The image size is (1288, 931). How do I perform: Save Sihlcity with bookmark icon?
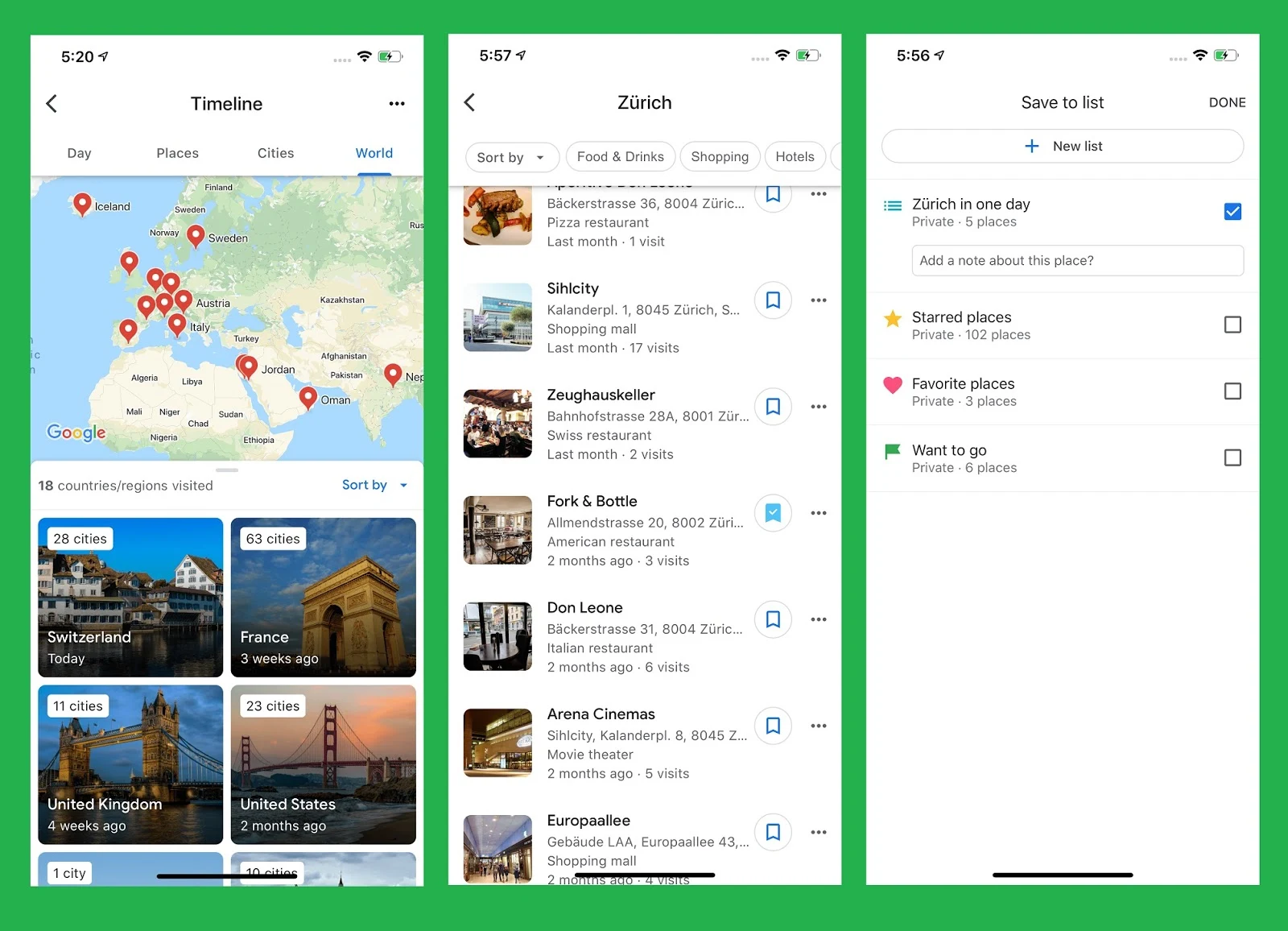click(773, 300)
